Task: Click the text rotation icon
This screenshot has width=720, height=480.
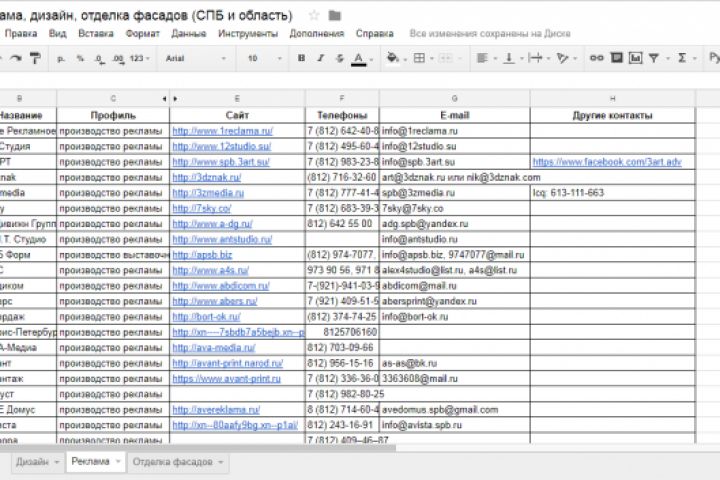Action: click(x=562, y=58)
